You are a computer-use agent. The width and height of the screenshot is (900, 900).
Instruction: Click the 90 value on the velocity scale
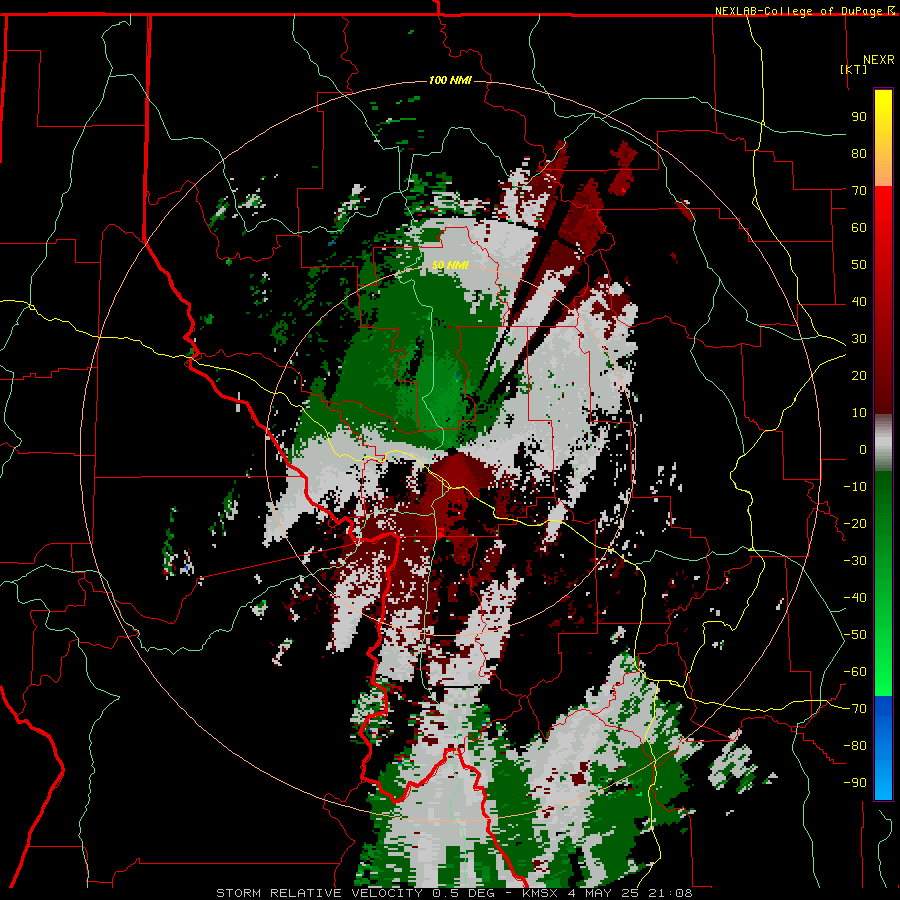coord(859,117)
